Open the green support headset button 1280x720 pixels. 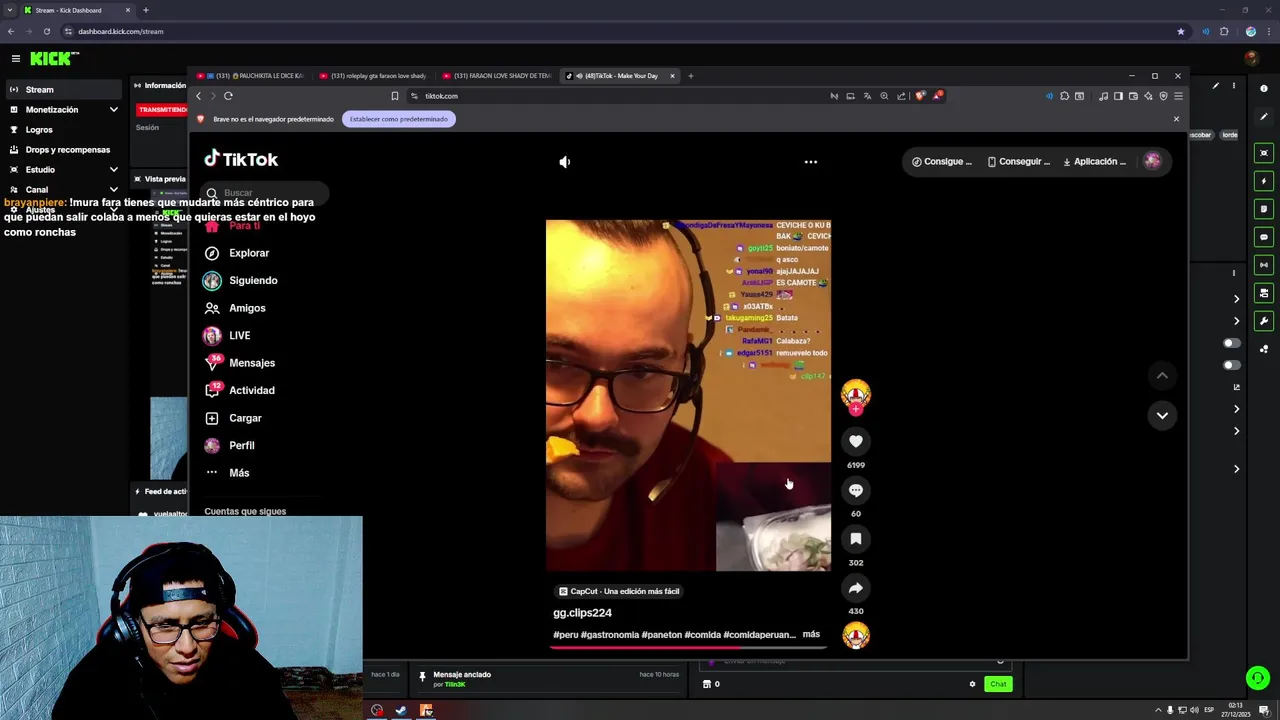point(1258,678)
